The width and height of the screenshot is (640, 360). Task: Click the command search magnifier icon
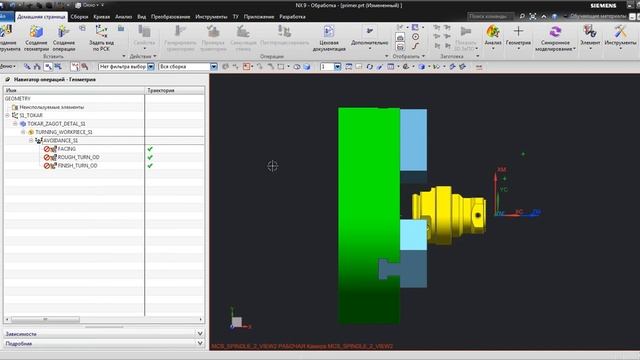click(522, 16)
